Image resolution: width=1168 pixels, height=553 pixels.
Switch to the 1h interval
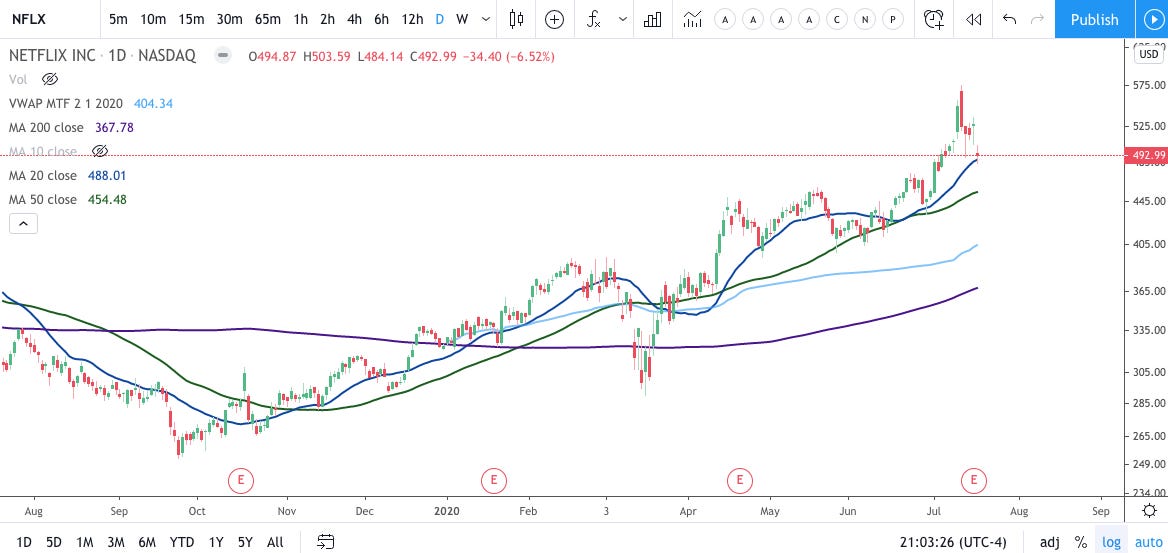click(x=300, y=19)
